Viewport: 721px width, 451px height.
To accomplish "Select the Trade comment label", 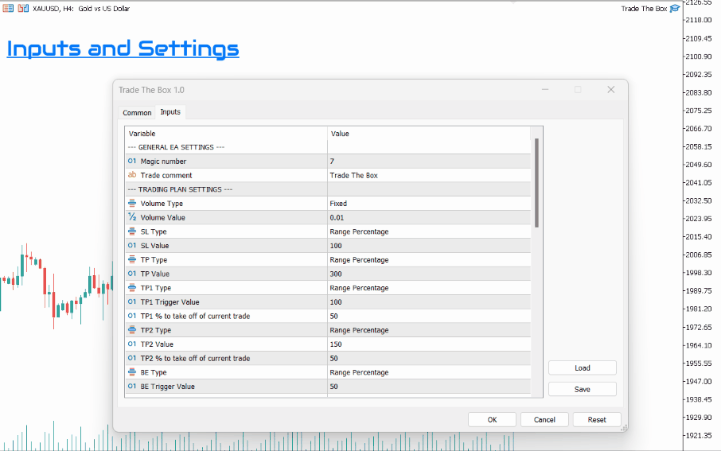I will (x=166, y=175).
